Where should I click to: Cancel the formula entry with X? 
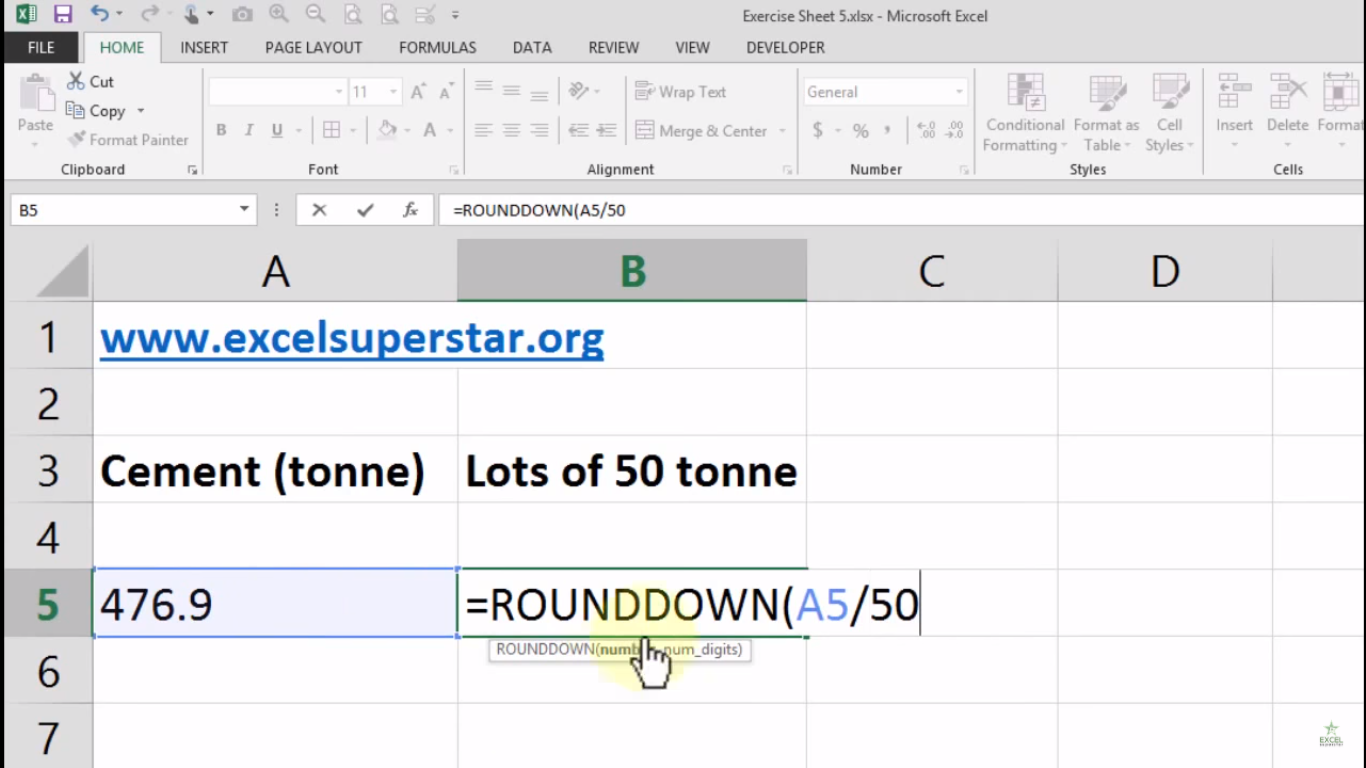click(x=319, y=210)
